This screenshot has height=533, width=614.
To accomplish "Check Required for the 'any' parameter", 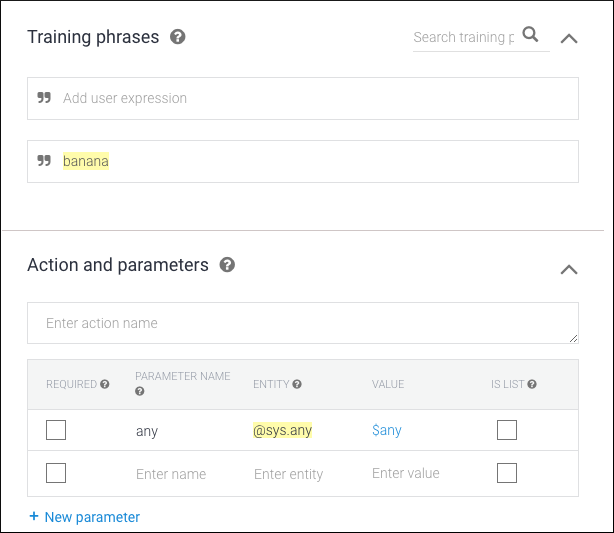I will coord(56,431).
